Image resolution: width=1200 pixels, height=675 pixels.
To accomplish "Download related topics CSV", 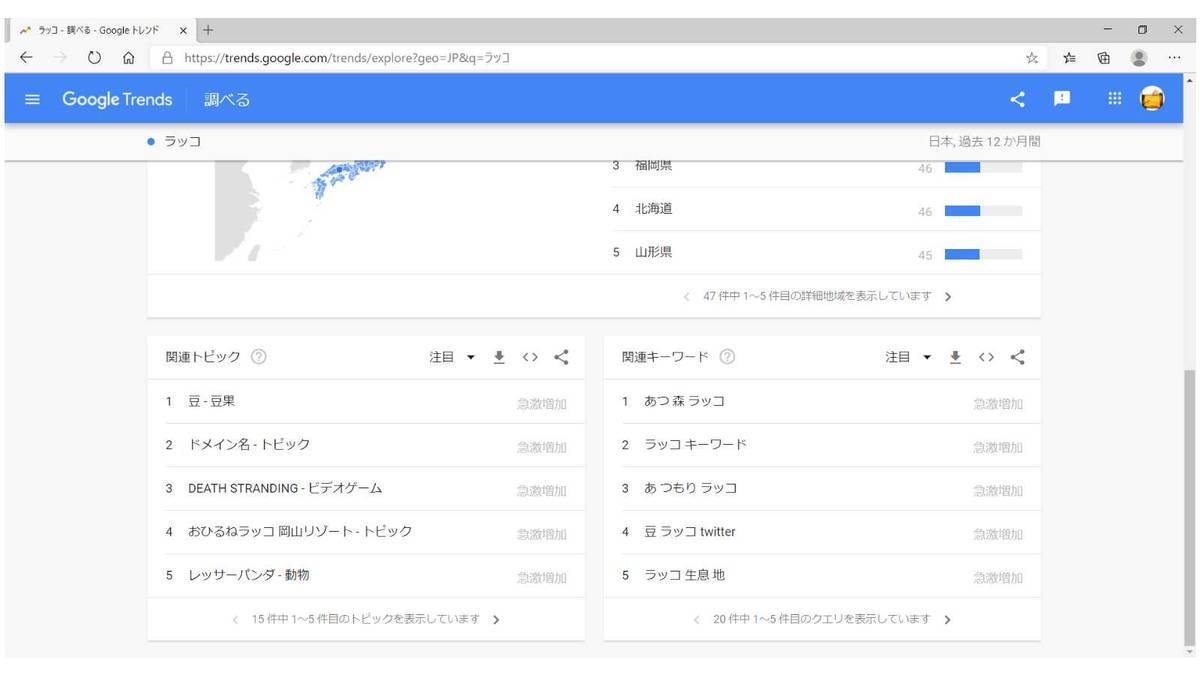I will 499,357.
